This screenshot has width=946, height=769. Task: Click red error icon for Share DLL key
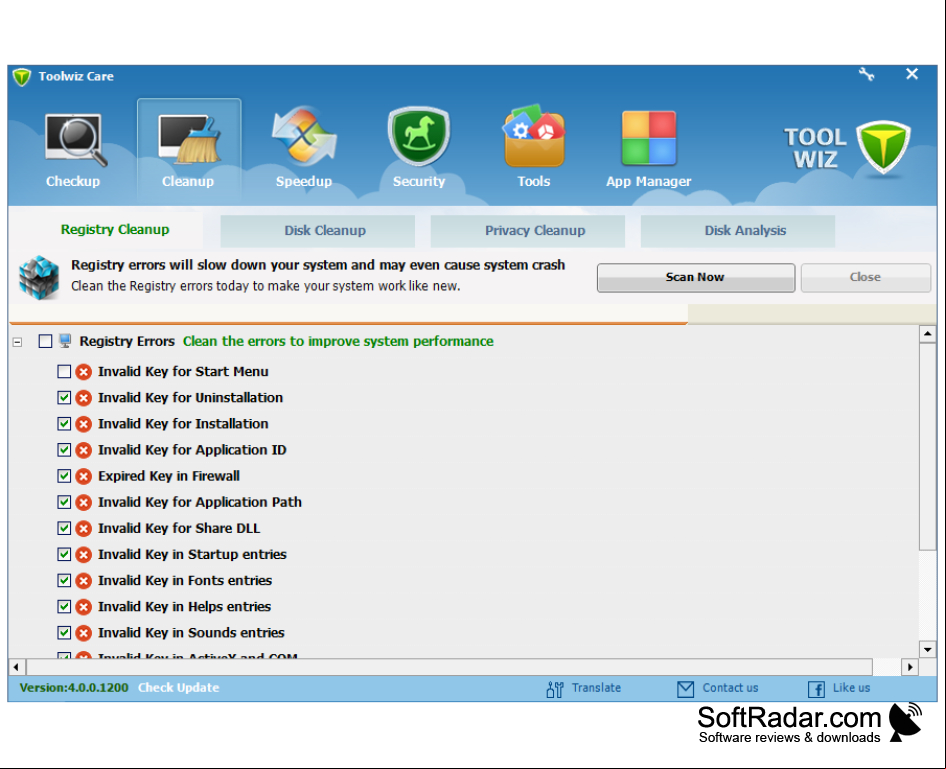click(84, 528)
